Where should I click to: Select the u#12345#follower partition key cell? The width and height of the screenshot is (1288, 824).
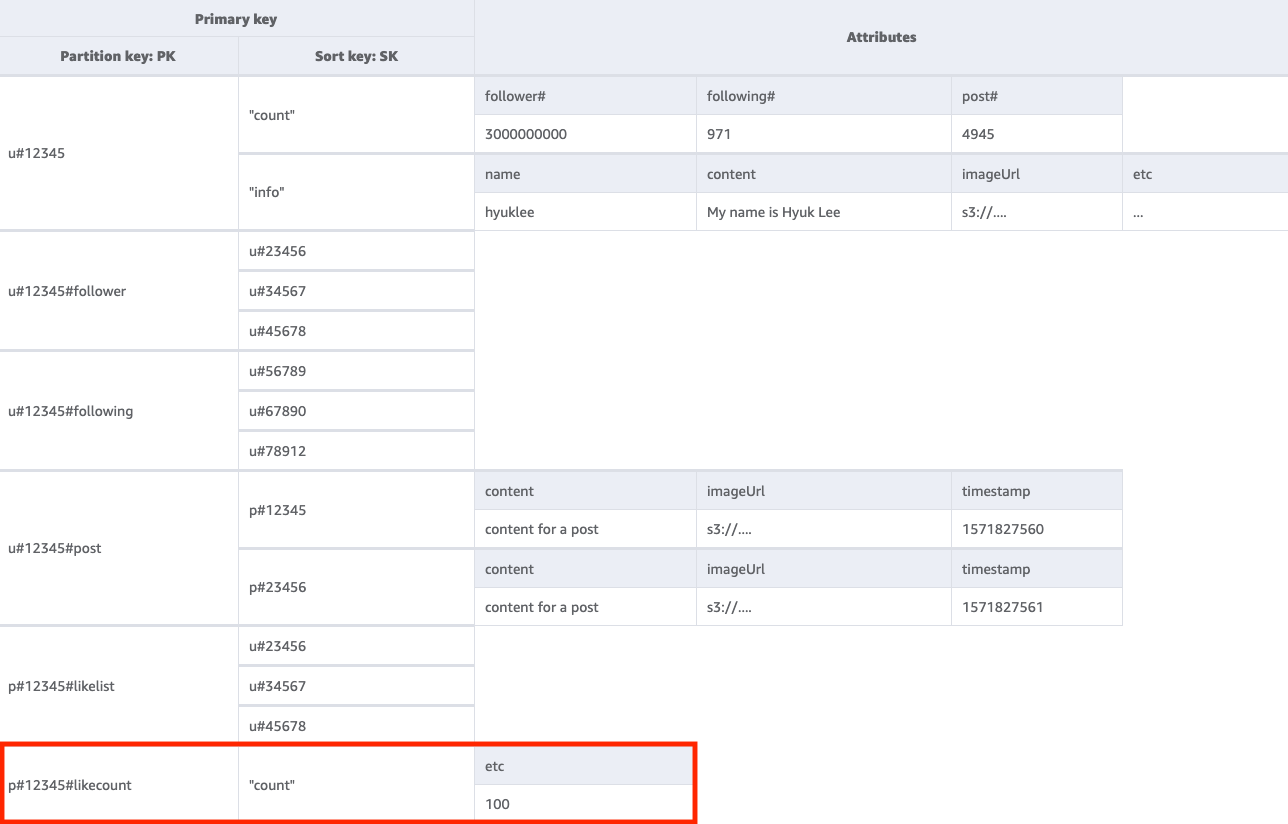coord(67,291)
